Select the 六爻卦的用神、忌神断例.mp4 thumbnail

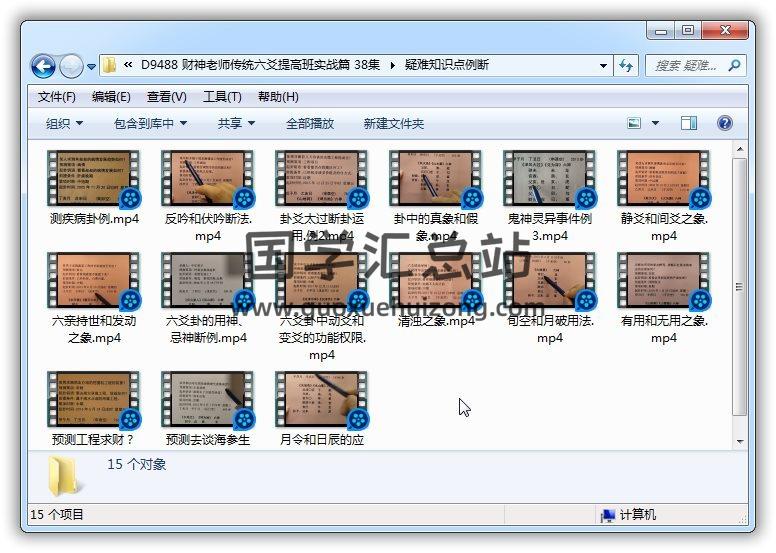(207, 281)
